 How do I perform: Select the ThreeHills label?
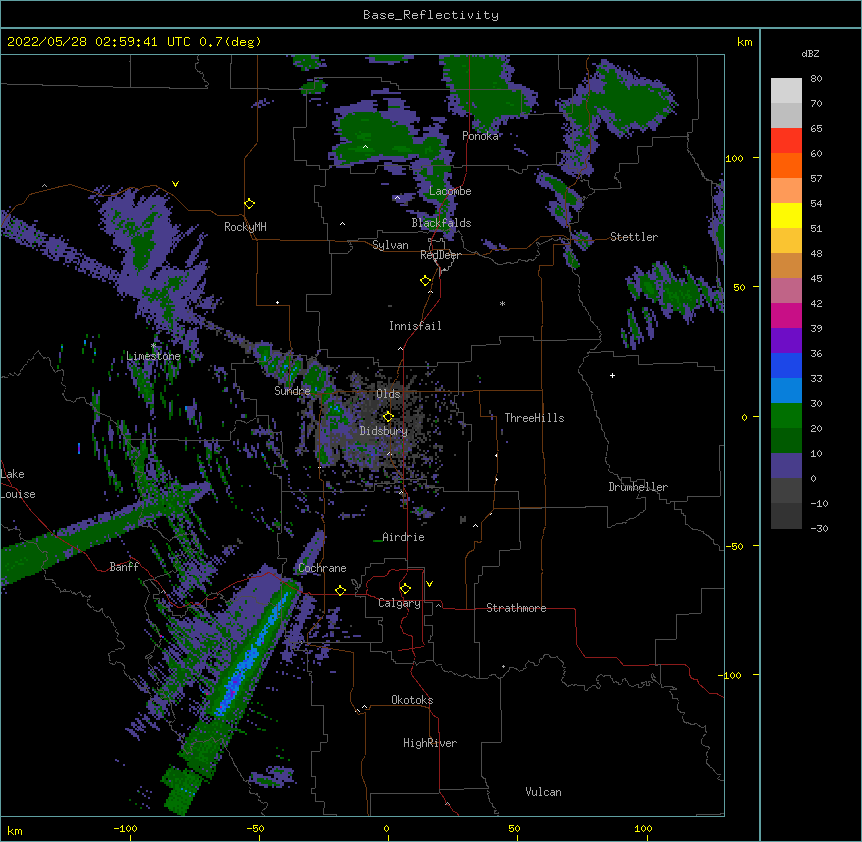pyautogui.click(x=534, y=418)
